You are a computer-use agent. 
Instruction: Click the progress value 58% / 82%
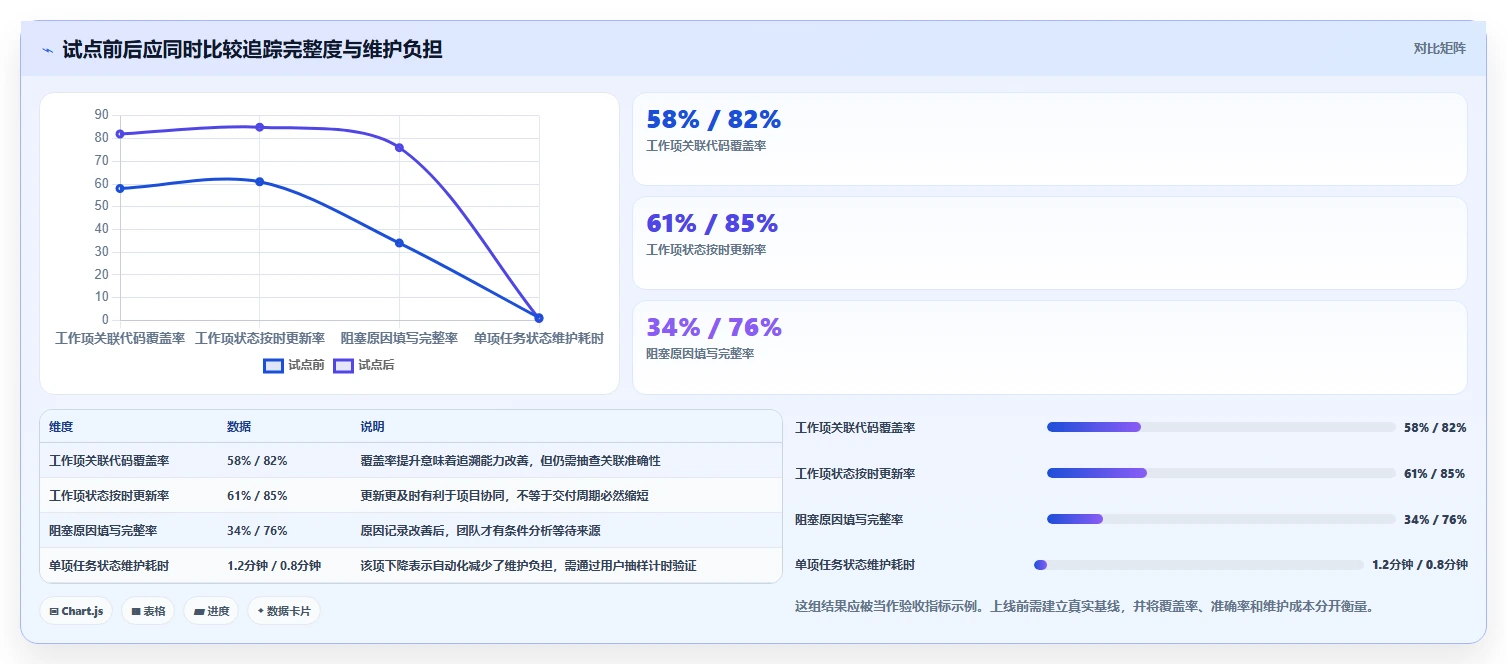pos(1435,427)
